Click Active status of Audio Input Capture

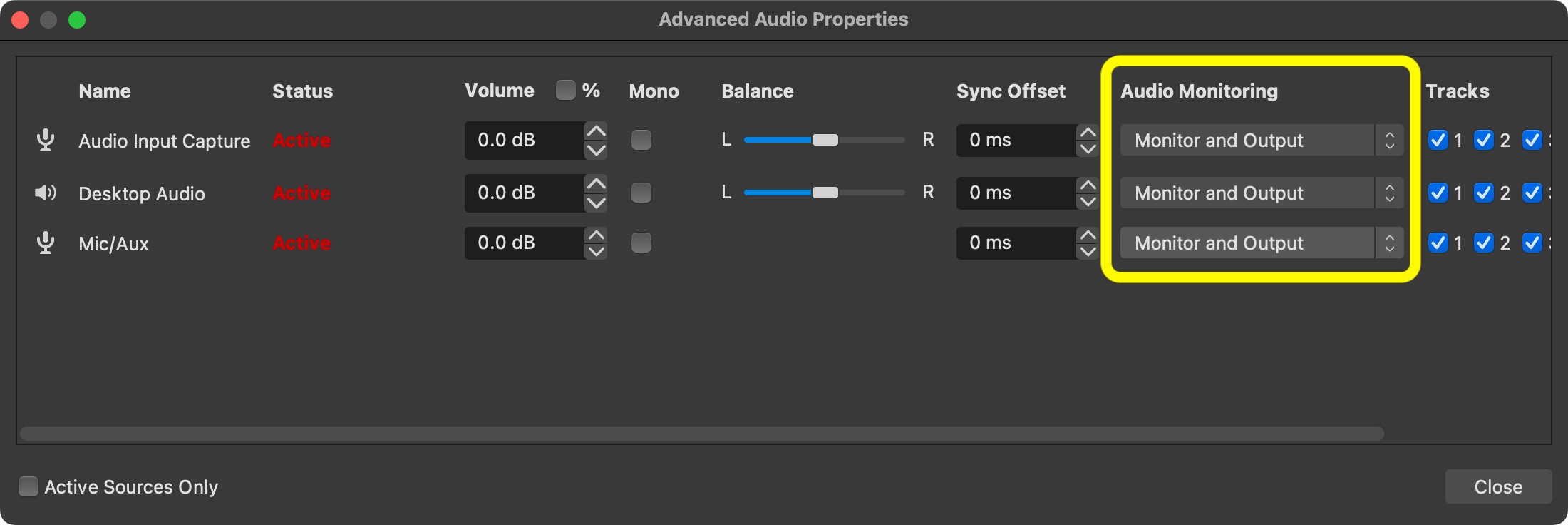coord(302,140)
